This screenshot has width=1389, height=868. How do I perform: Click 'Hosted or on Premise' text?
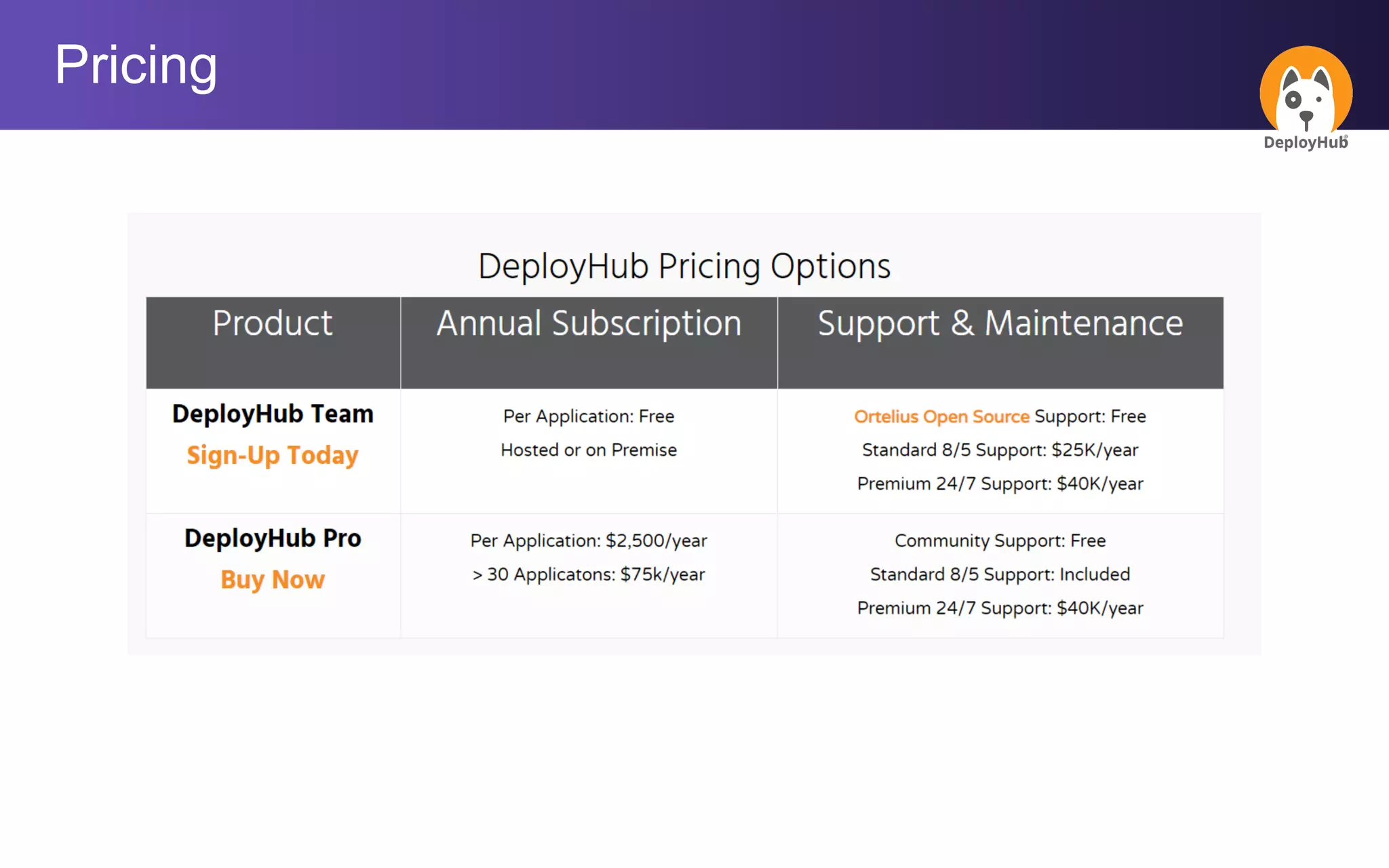click(589, 450)
